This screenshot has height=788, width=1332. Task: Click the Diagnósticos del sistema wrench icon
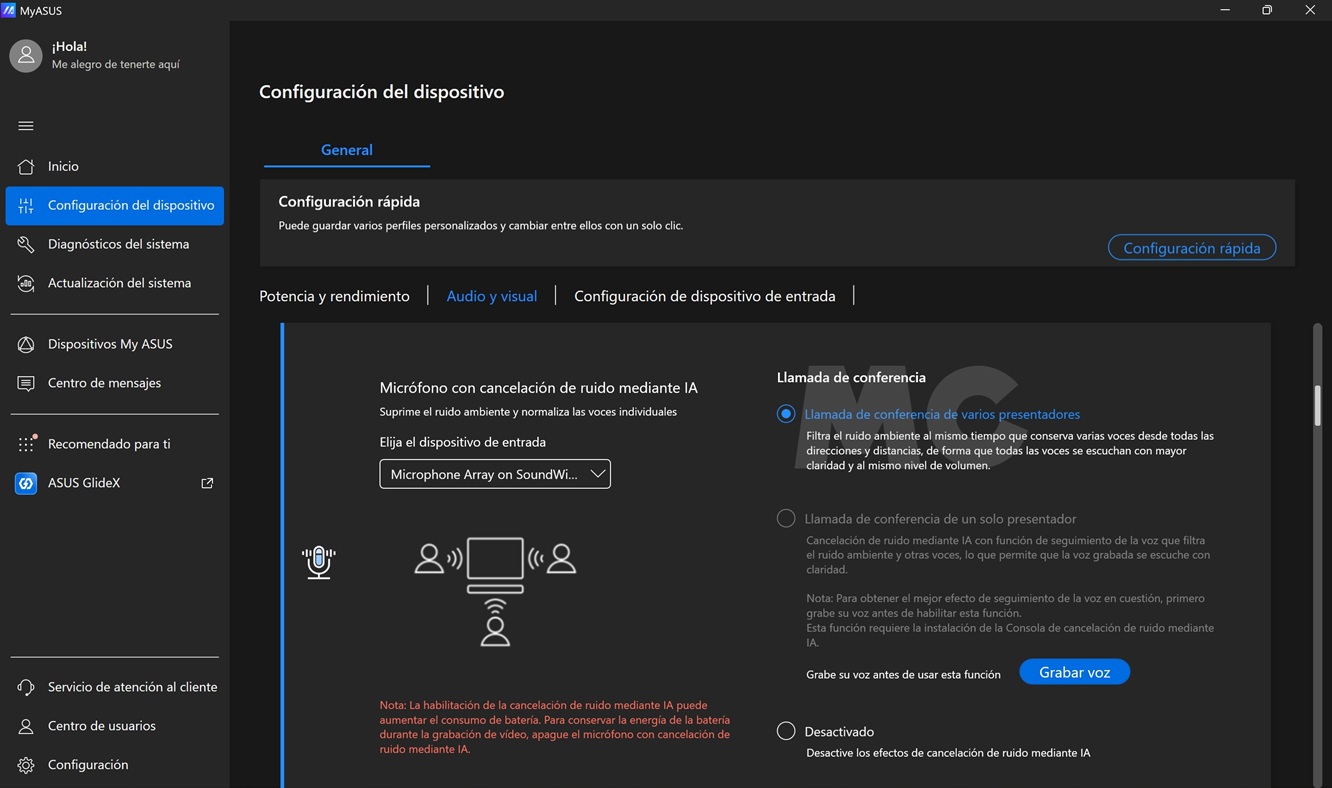click(x=26, y=244)
